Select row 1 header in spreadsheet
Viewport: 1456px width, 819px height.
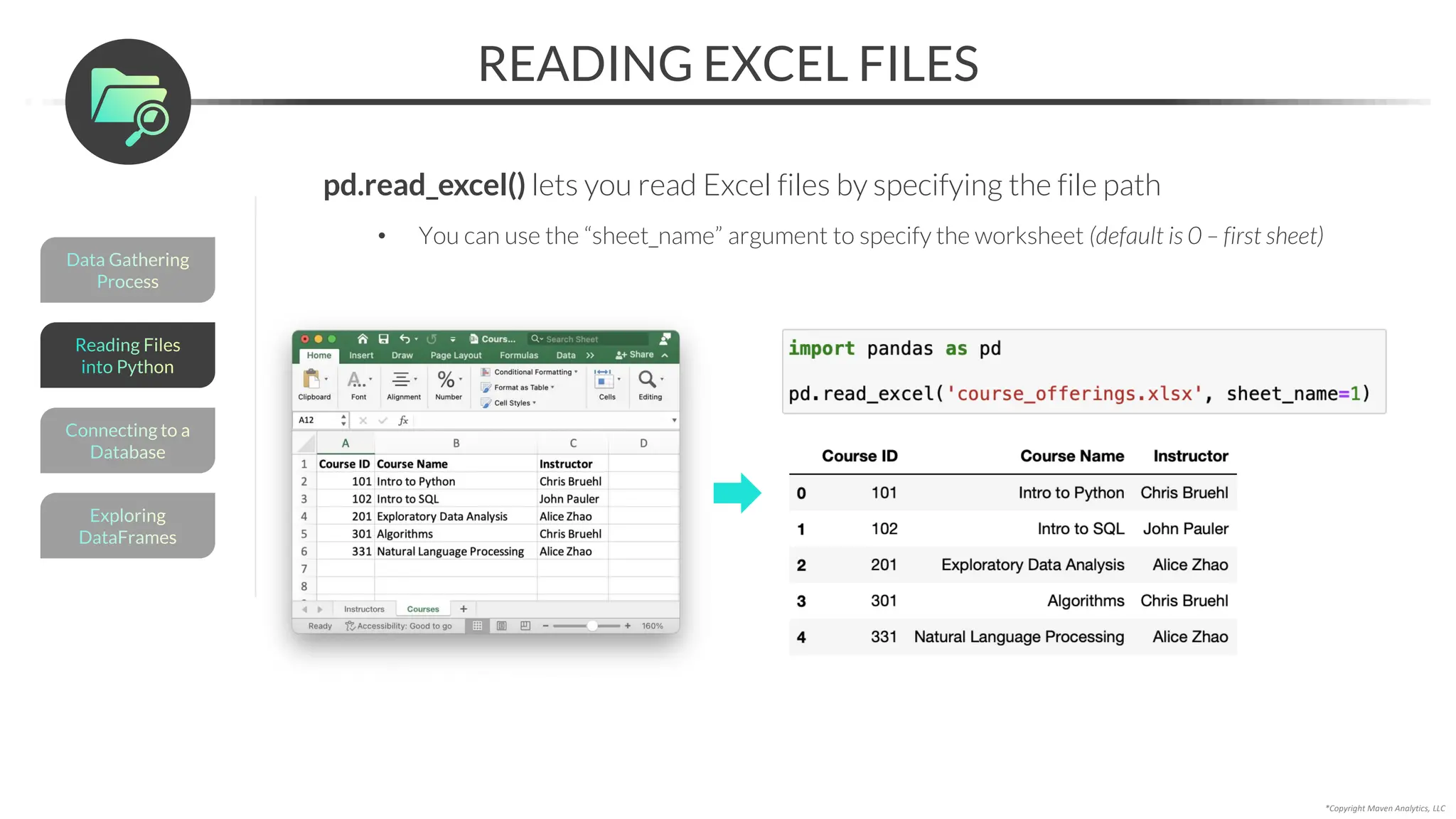(304, 464)
